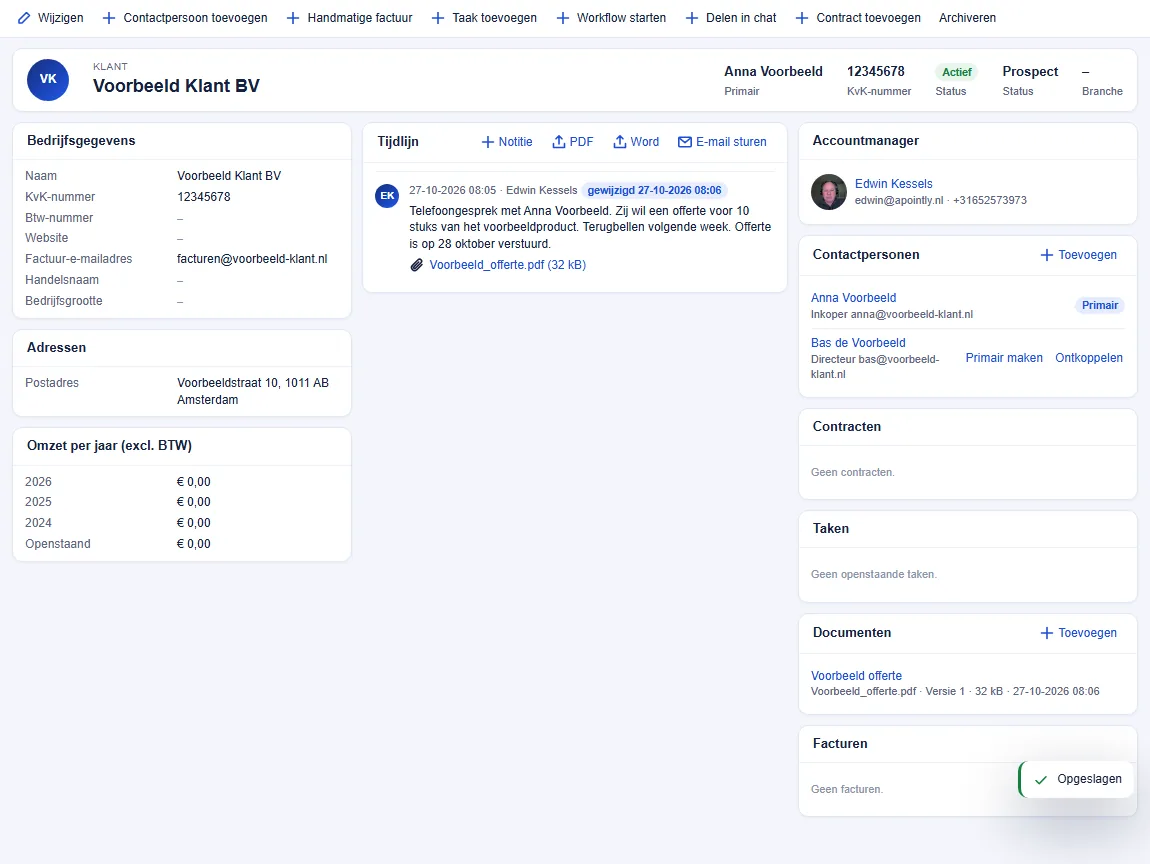Choose Handmatige factuur in top toolbar
This screenshot has width=1150, height=864.
tap(349, 18)
